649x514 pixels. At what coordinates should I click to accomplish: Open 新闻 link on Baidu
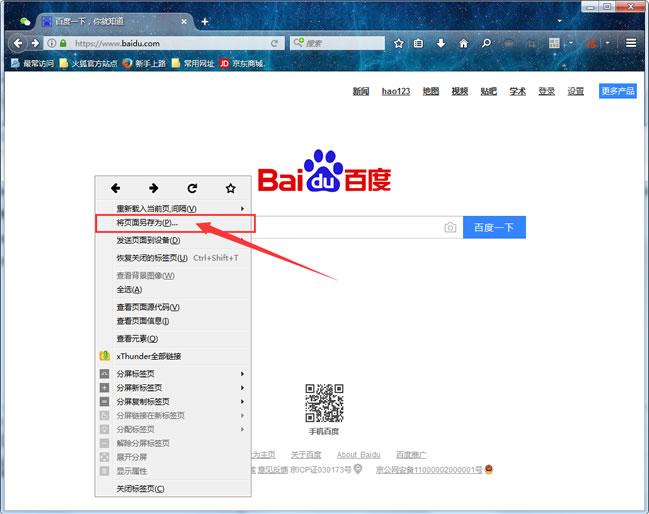(361, 91)
